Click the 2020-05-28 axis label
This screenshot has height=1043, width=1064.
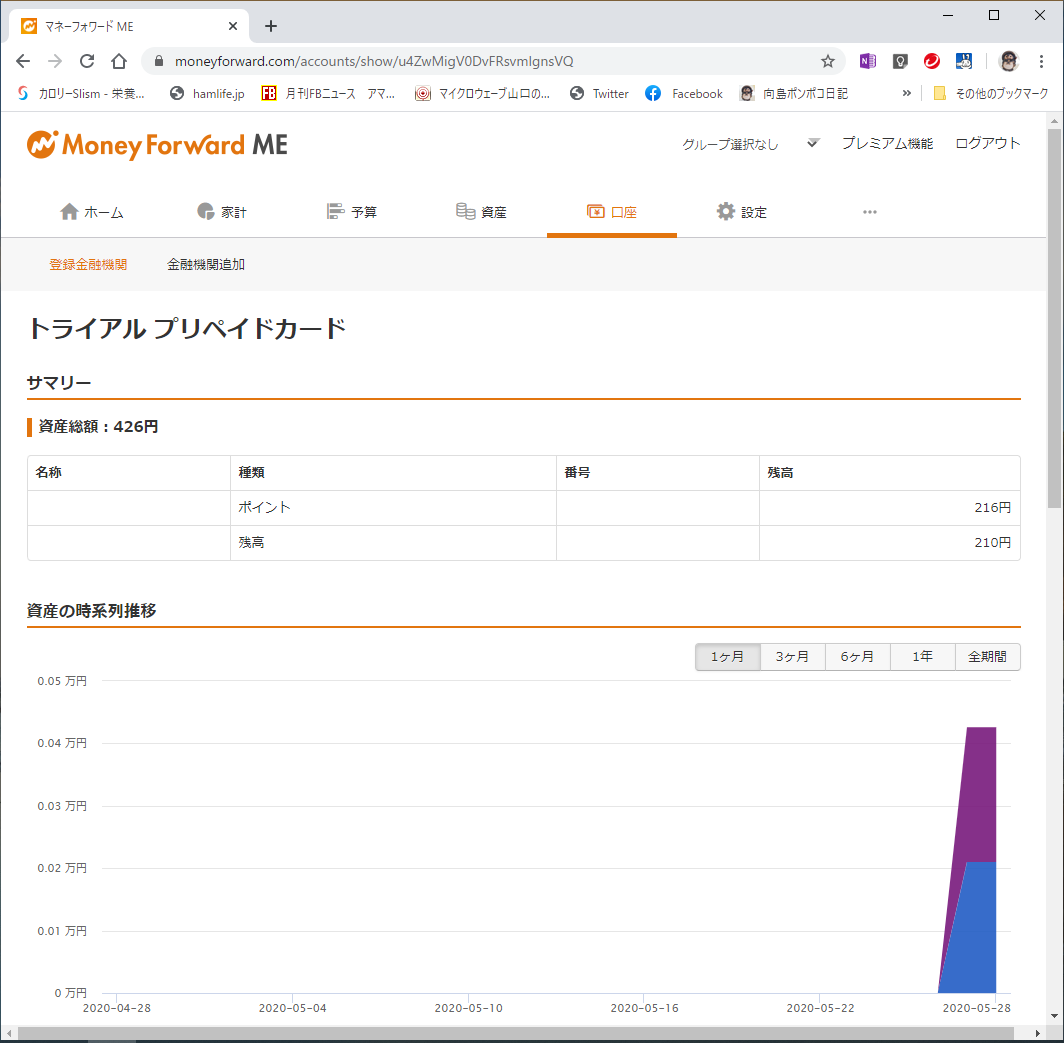tap(976, 1008)
